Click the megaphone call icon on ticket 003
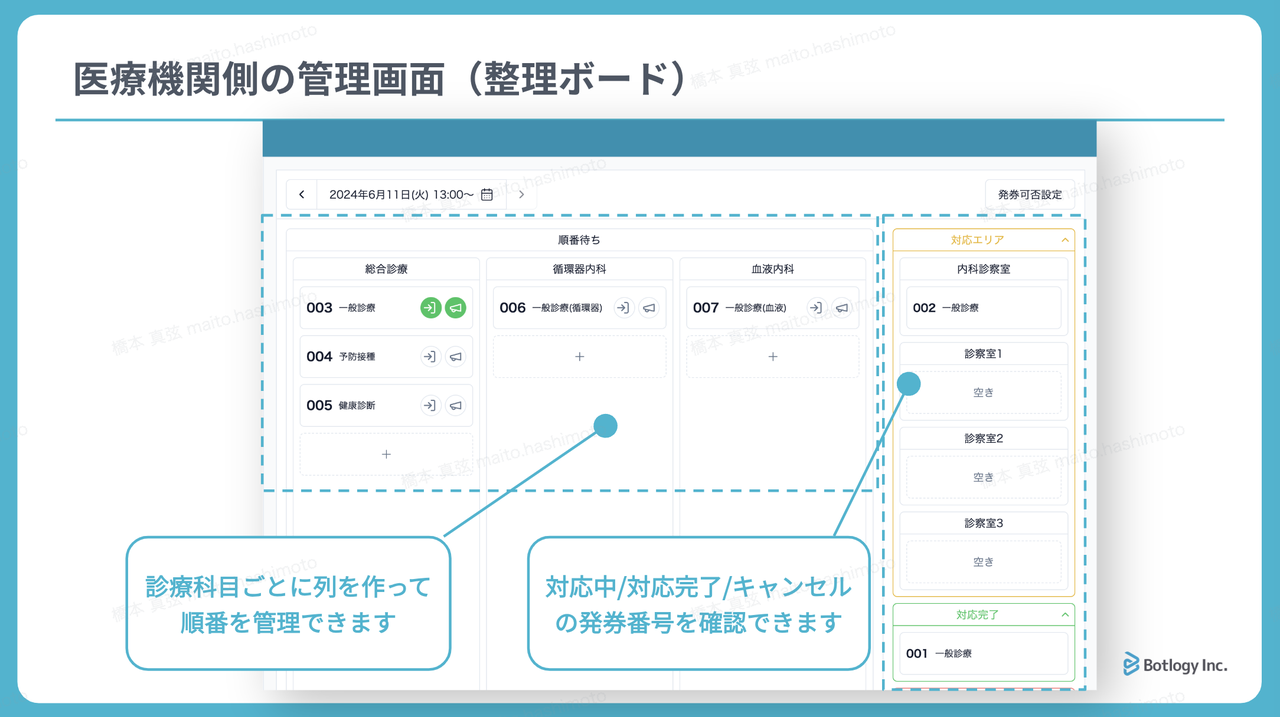Screen dimensions: 1280x717 click(454, 307)
